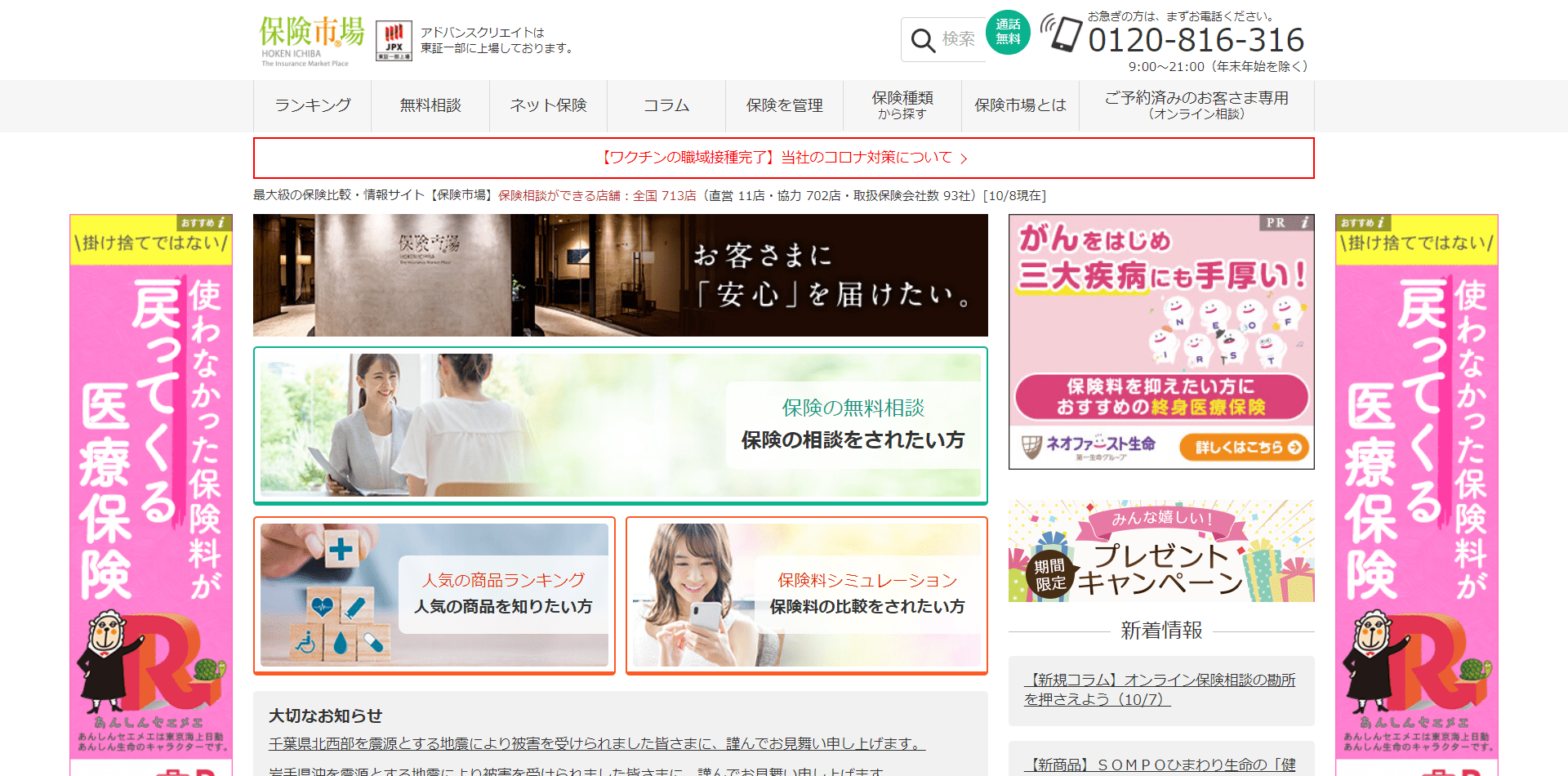Open the corona measures notice link
The height and width of the screenshot is (776, 1568).
784,158
